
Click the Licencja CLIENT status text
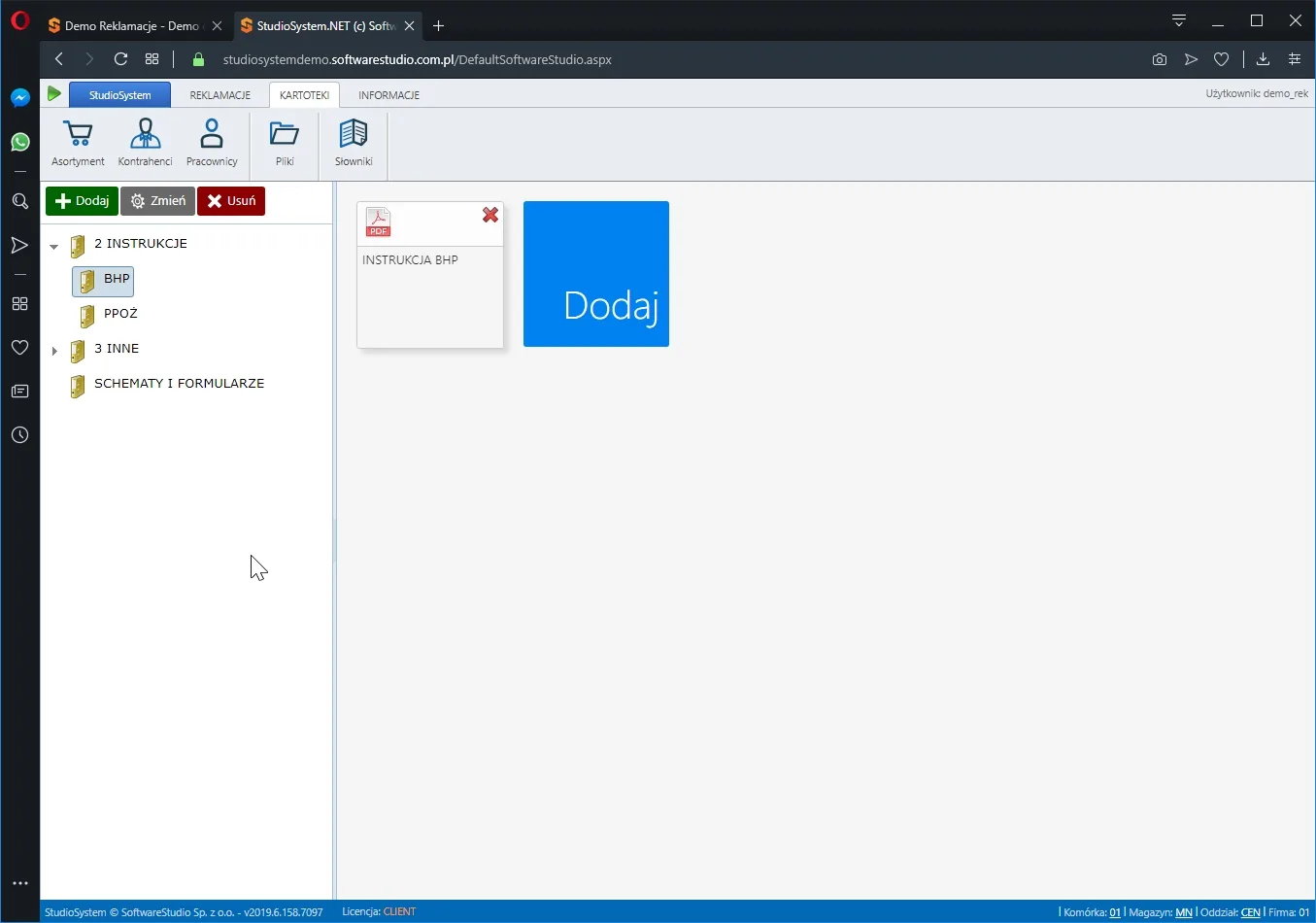click(x=379, y=912)
